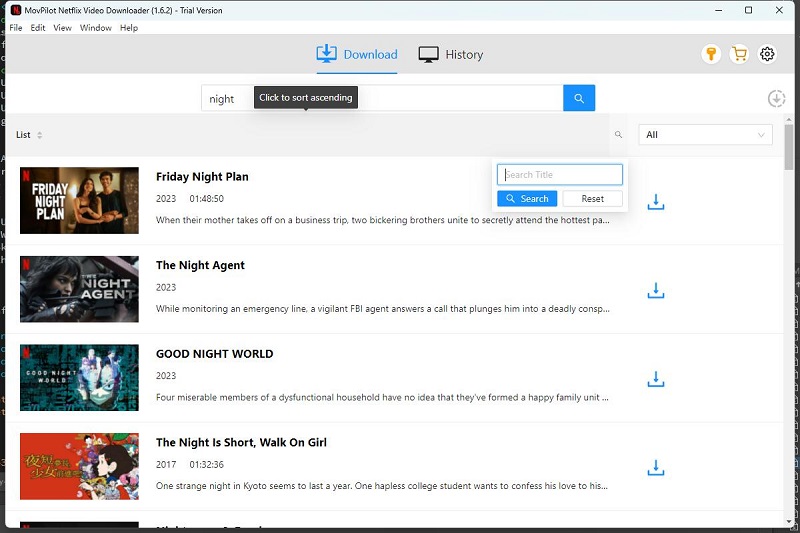Open the shopping cart purchase icon
This screenshot has width=800, height=533.
pos(739,54)
